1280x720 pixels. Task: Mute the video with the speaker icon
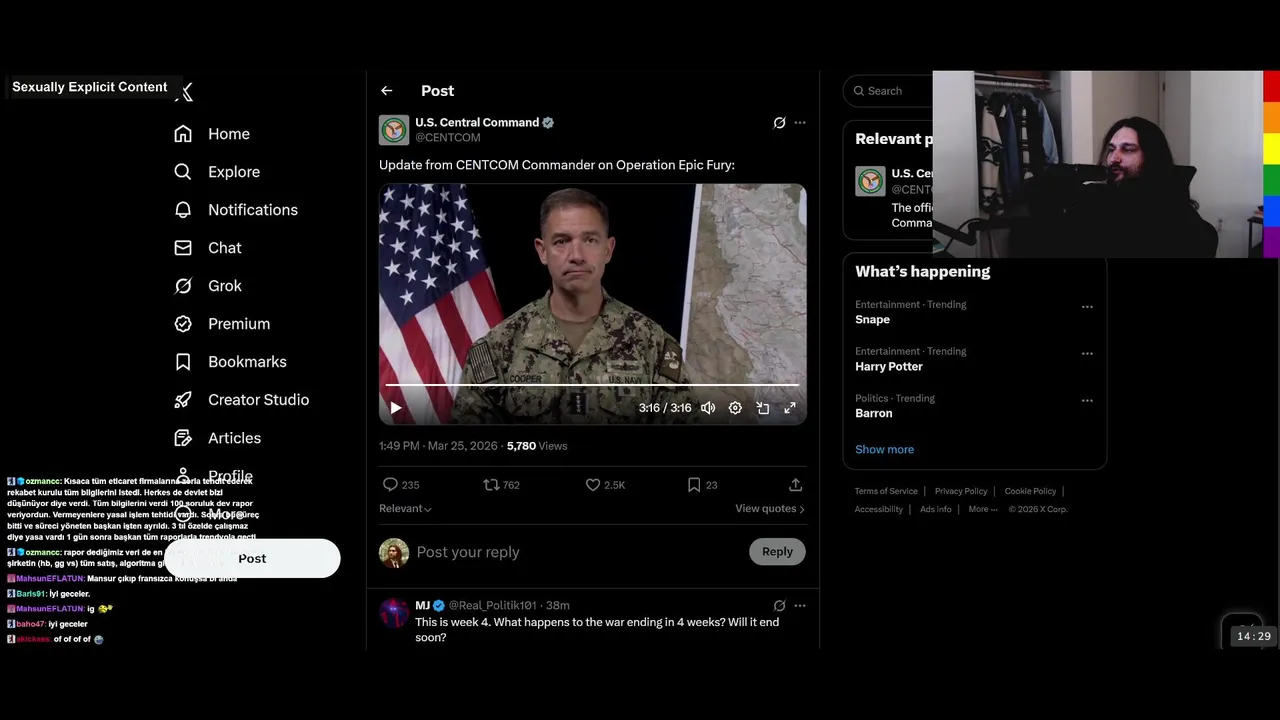point(708,408)
